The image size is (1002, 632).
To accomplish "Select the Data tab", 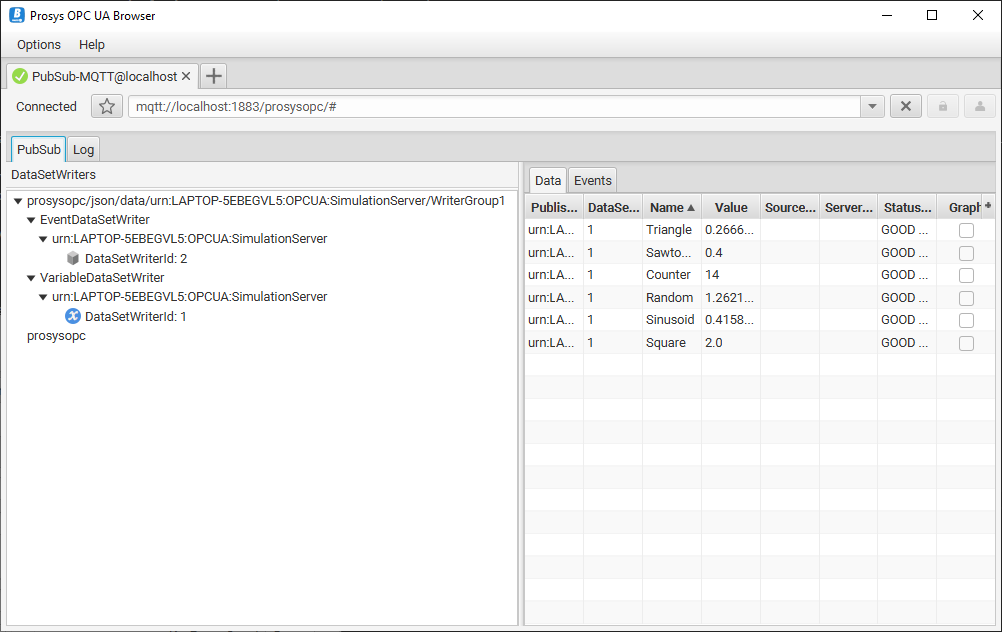I will (548, 180).
